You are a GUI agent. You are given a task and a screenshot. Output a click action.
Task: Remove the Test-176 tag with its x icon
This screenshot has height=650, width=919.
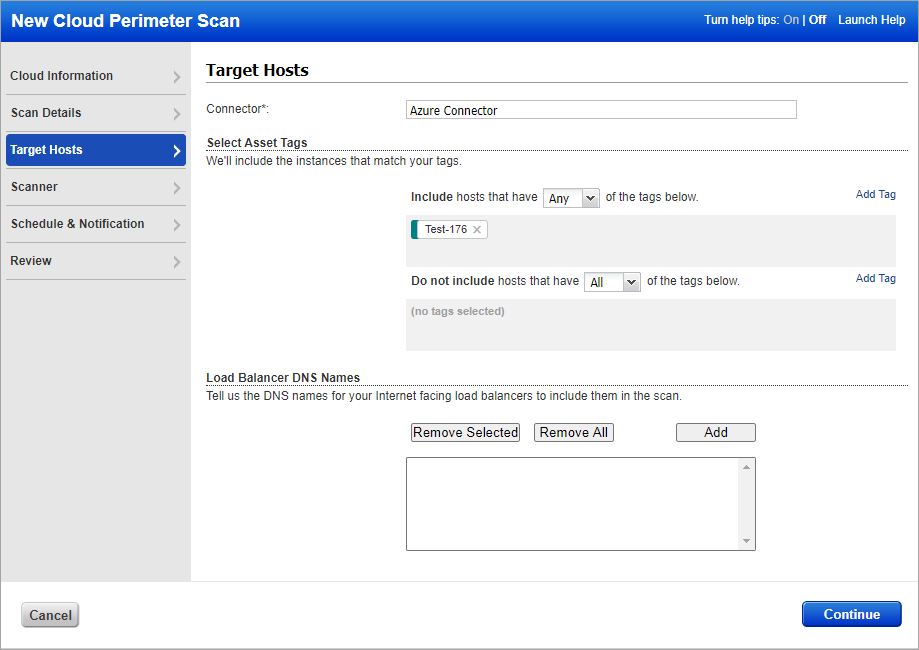(x=477, y=230)
